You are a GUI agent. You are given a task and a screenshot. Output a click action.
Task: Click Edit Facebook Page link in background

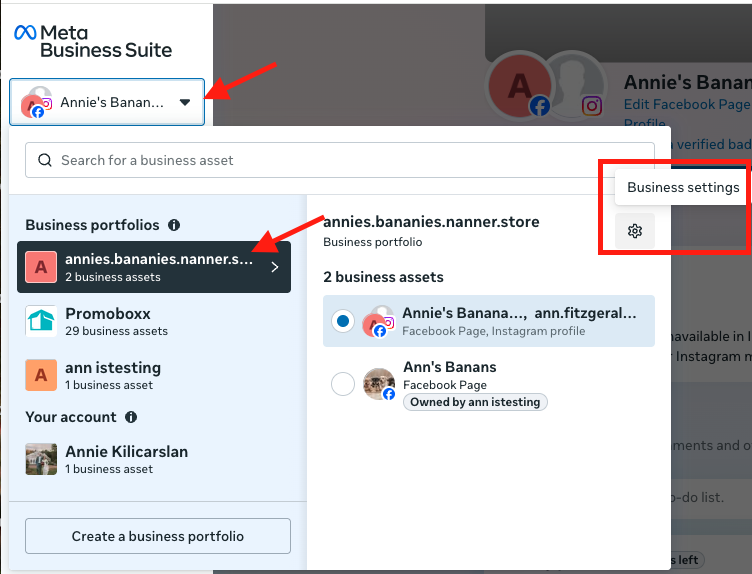point(687,105)
